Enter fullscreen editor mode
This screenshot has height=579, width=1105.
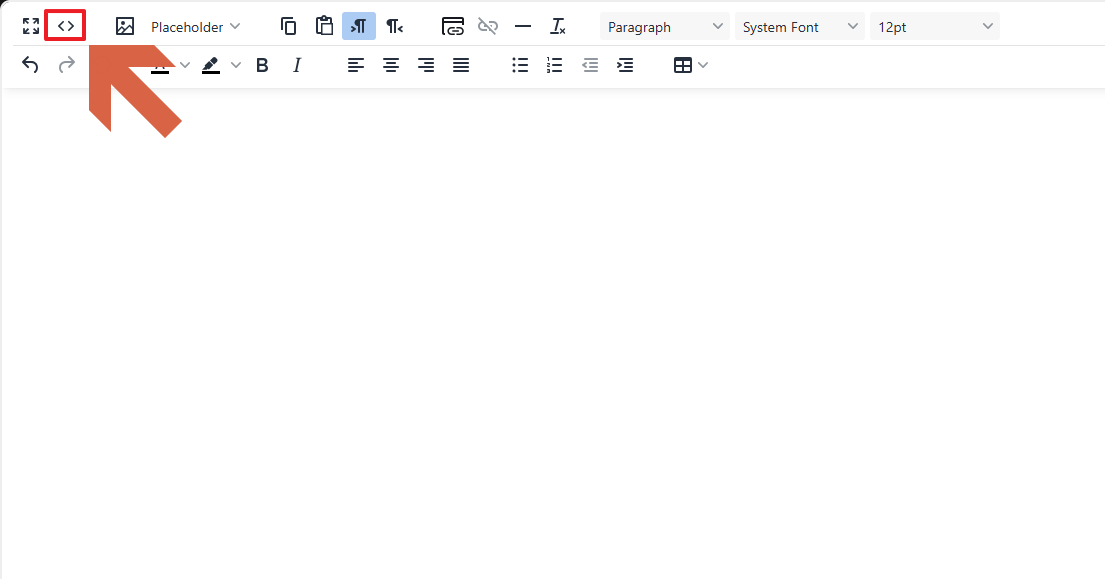click(x=31, y=27)
